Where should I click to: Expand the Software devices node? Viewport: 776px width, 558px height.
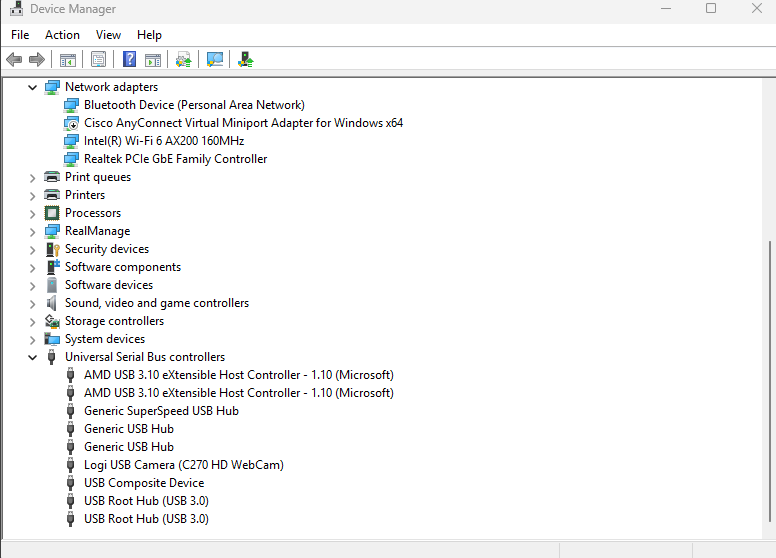pyautogui.click(x=33, y=286)
